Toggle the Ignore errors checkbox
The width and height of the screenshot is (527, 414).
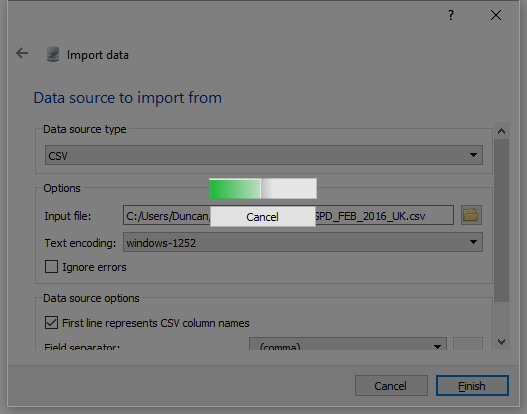coord(51,267)
